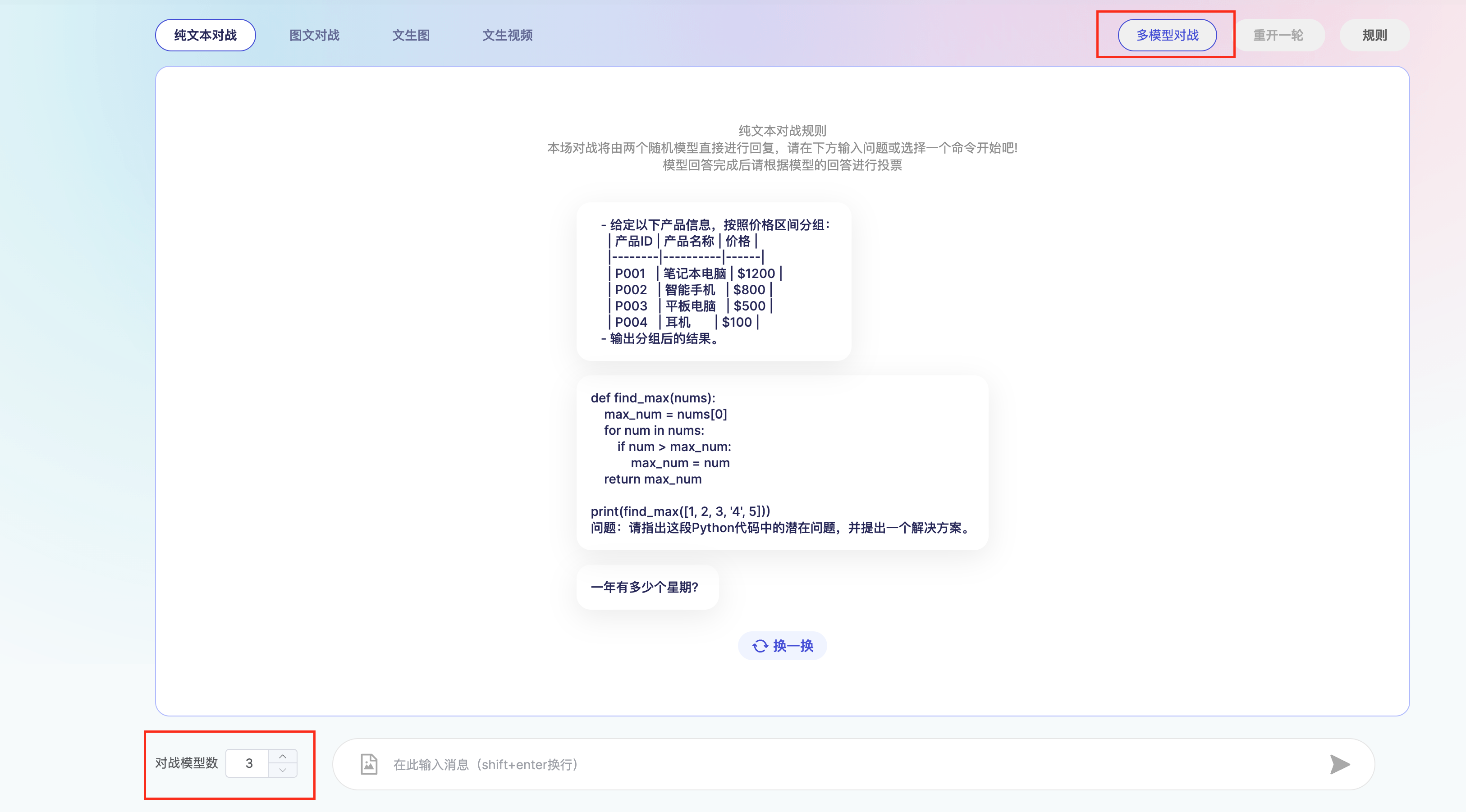Open the 文生图 tab
Image resolution: width=1466 pixels, height=812 pixels.
click(x=410, y=35)
